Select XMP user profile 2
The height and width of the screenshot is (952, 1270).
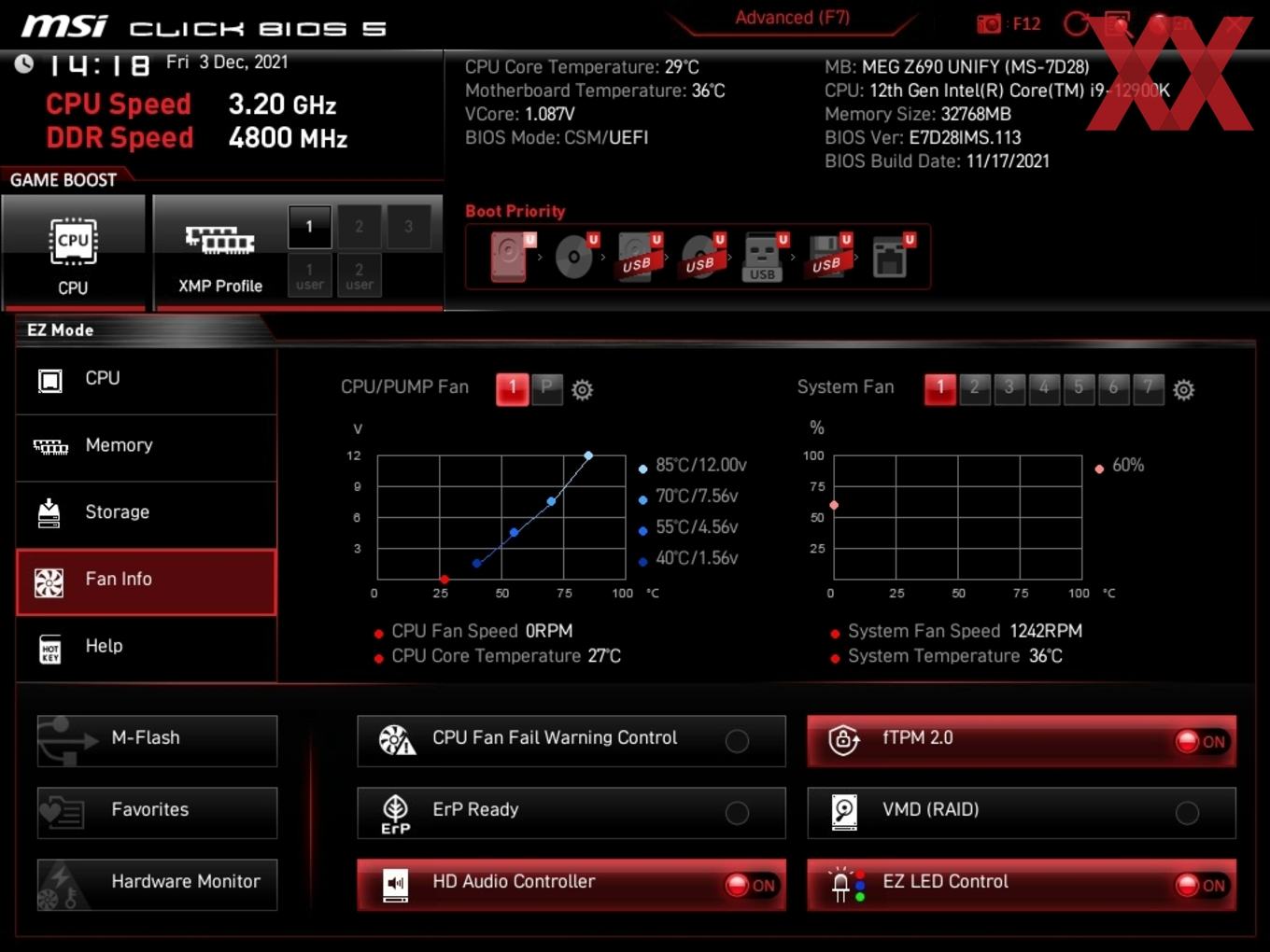pos(360,275)
